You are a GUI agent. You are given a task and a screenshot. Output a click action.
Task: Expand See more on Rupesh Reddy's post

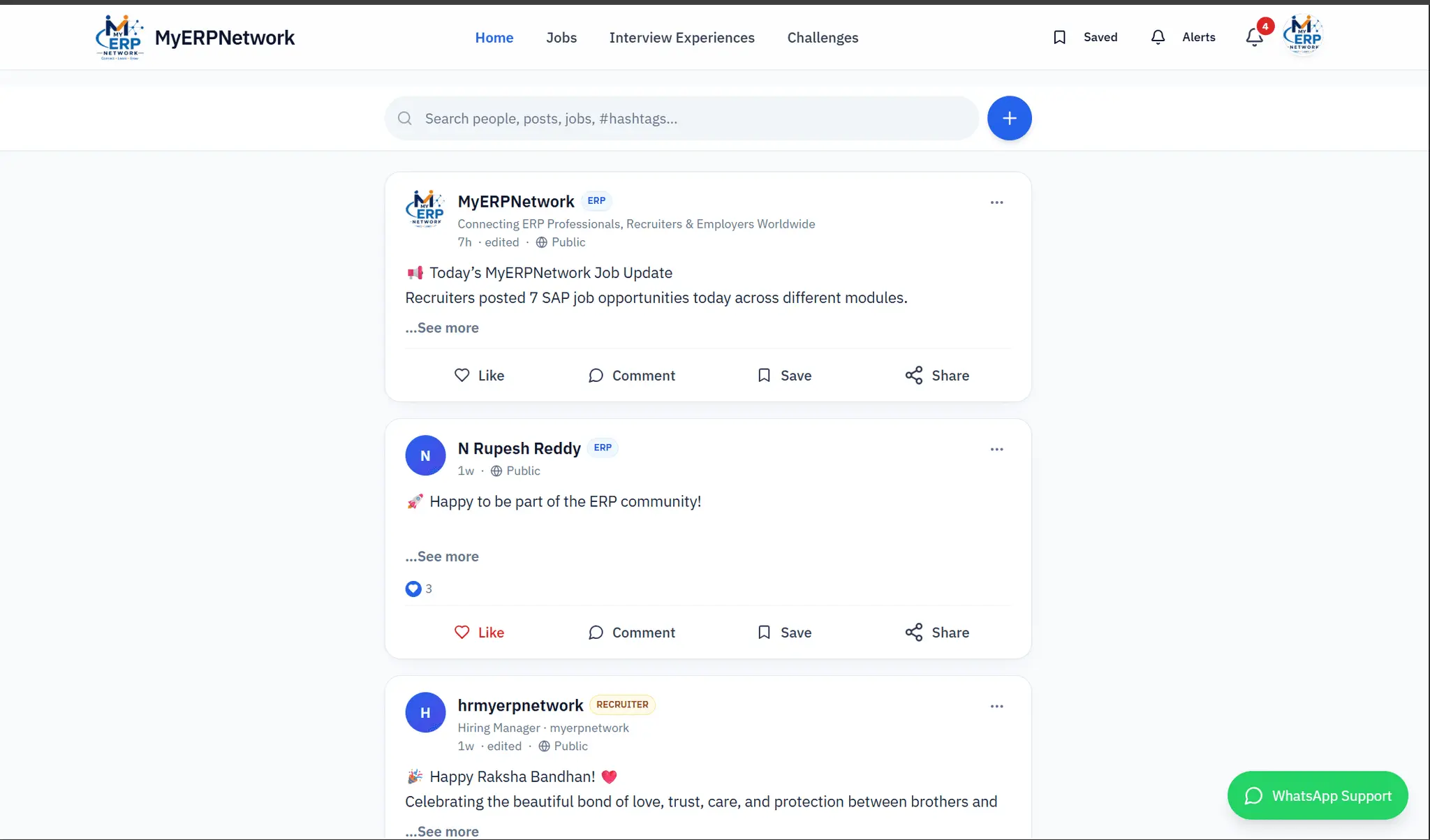(442, 557)
